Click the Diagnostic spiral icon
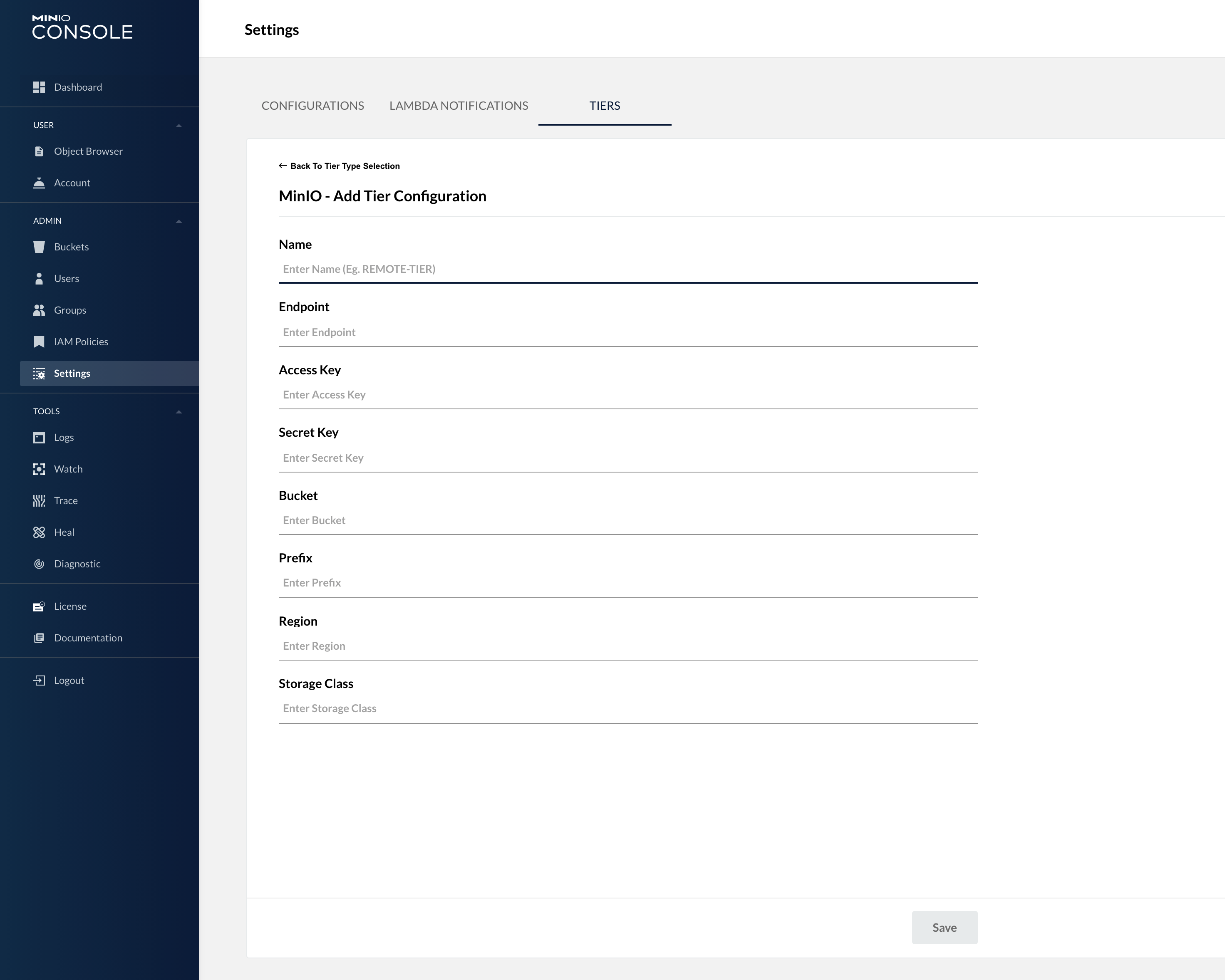1225x980 pixels. pos(39,564)
